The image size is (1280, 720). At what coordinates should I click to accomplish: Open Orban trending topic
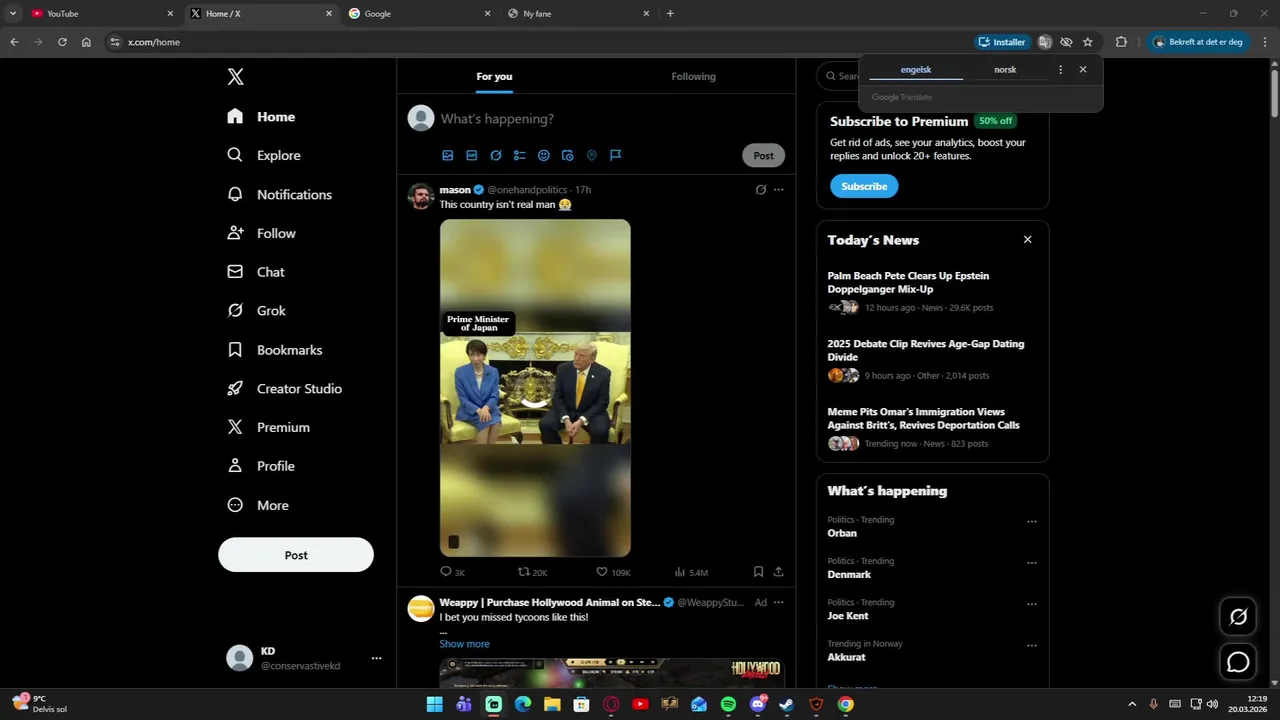click(842, 533)
